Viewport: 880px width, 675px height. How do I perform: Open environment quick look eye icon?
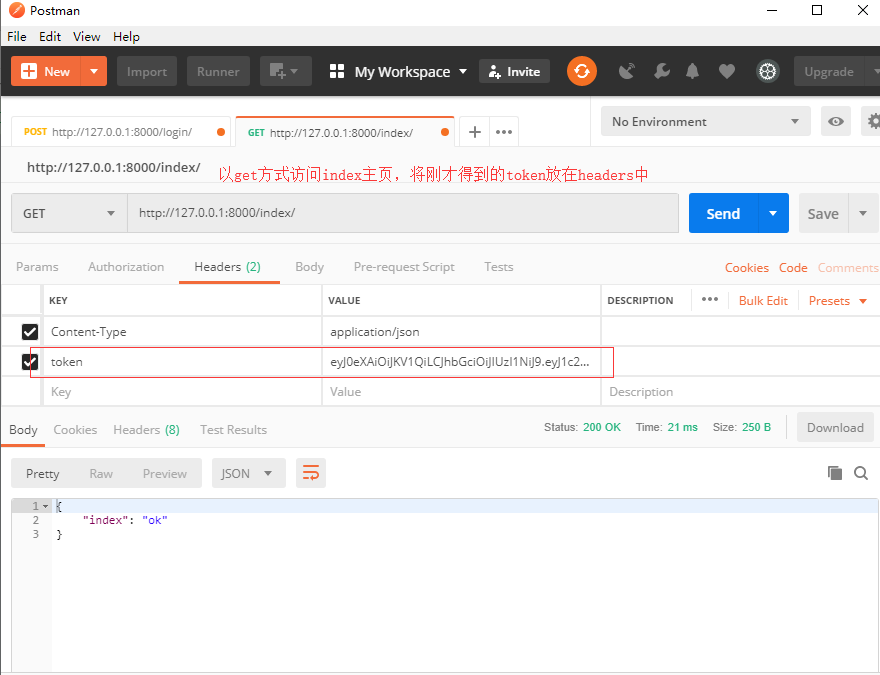pyautogui.click(x=836, y=121)
